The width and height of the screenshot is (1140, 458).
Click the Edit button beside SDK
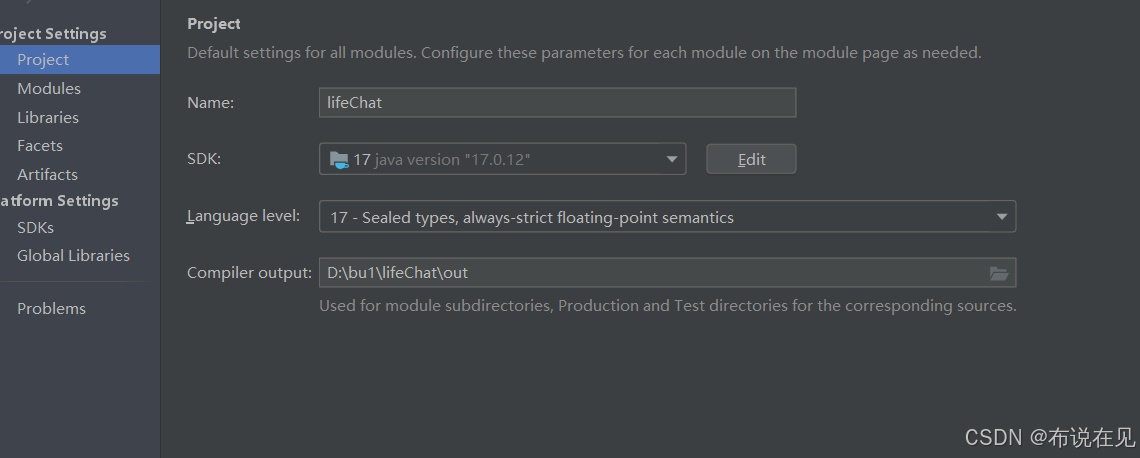click(751, 159)
